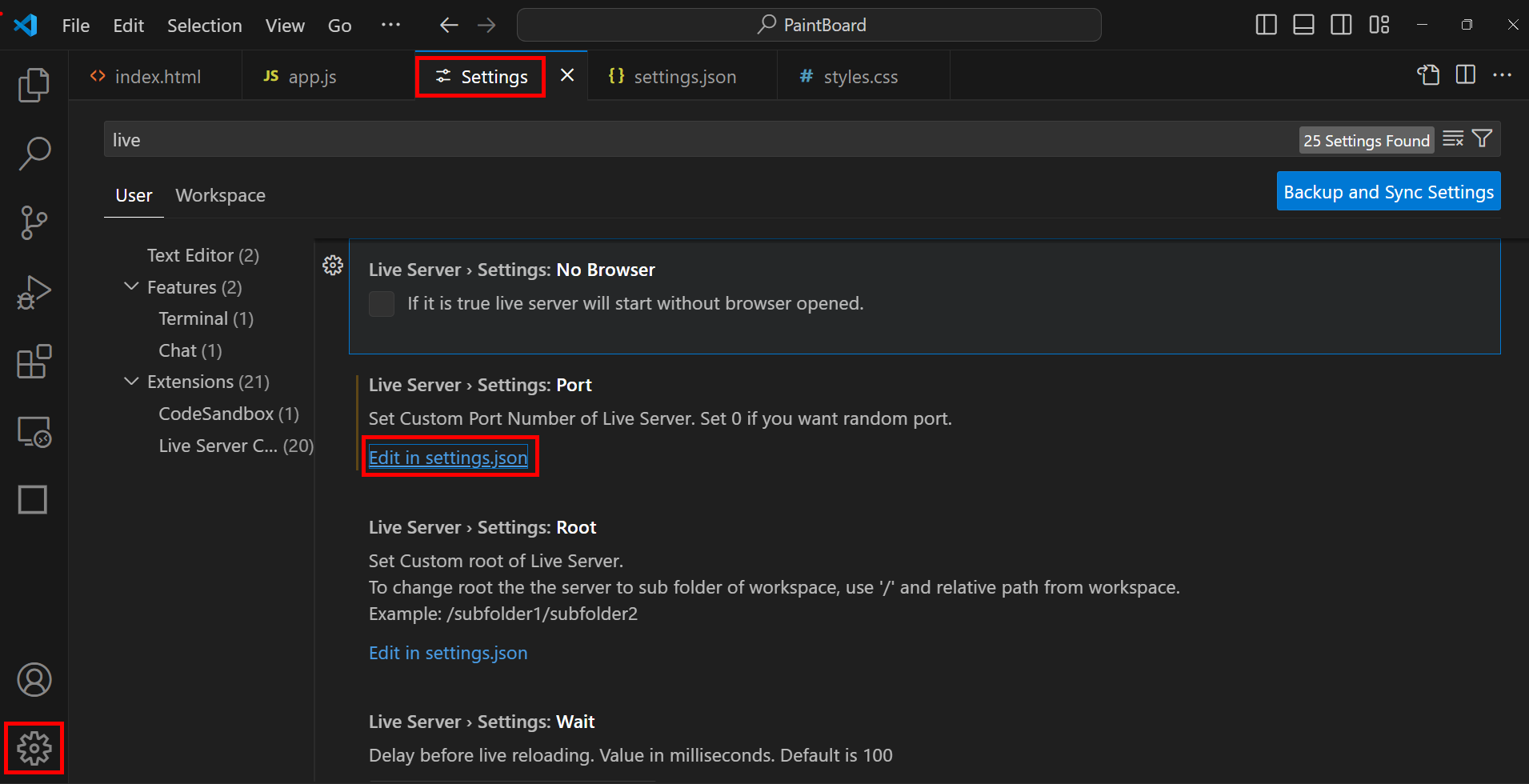
Task: Toggle the No Browser checkbox
Action: click(382, 304)
